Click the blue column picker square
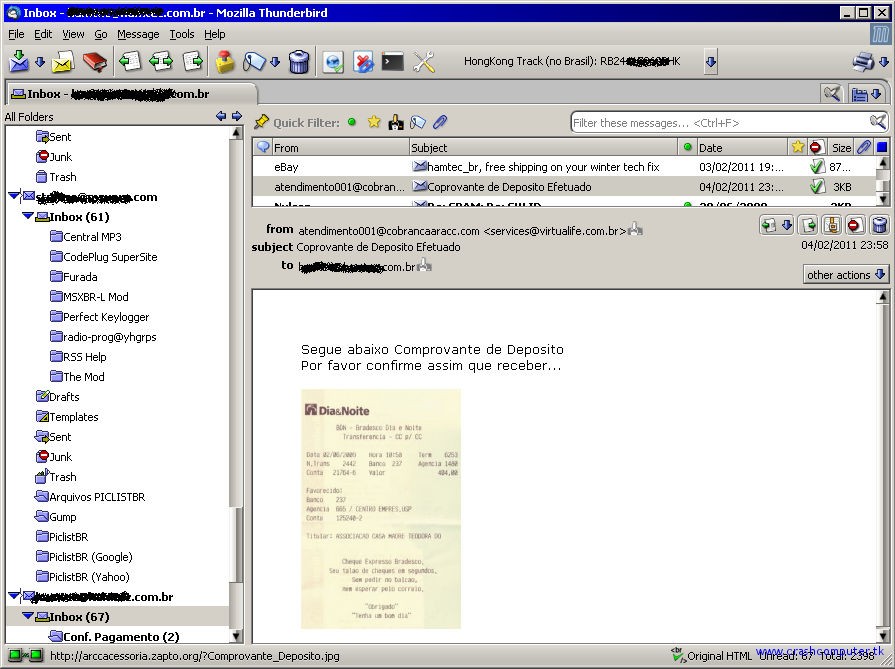 (x=882, y=147)
